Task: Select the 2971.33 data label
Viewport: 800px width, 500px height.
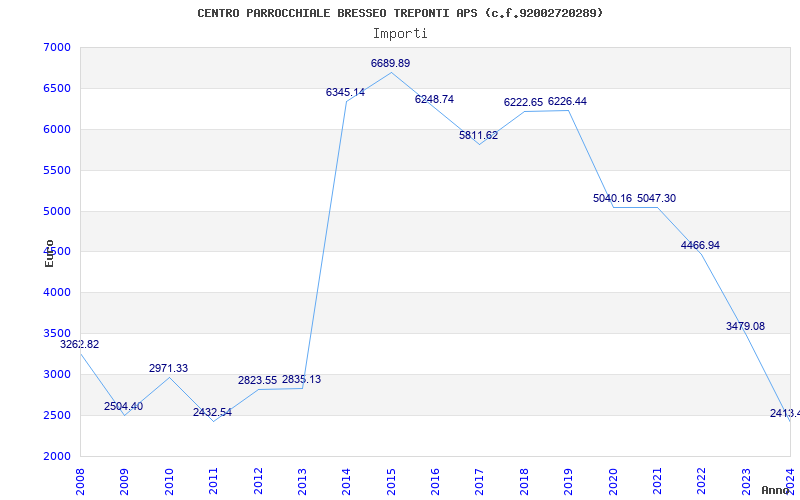Action: point(168,368)
